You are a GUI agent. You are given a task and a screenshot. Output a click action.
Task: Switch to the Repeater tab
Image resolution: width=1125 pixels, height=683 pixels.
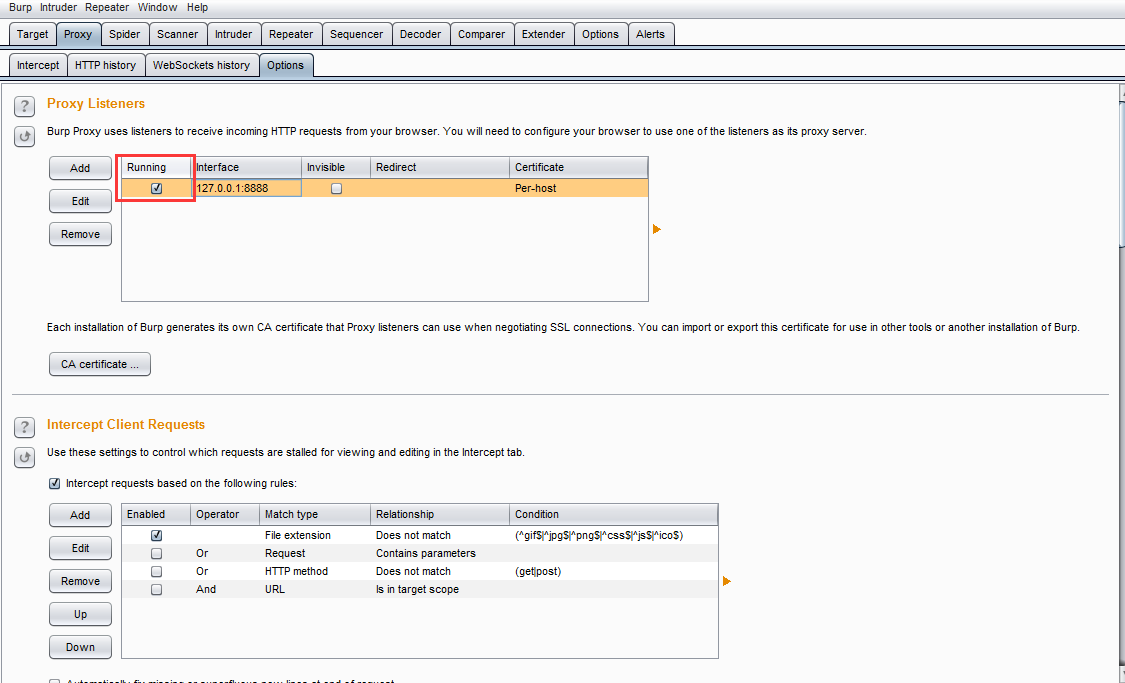click(x=291, y=34)
